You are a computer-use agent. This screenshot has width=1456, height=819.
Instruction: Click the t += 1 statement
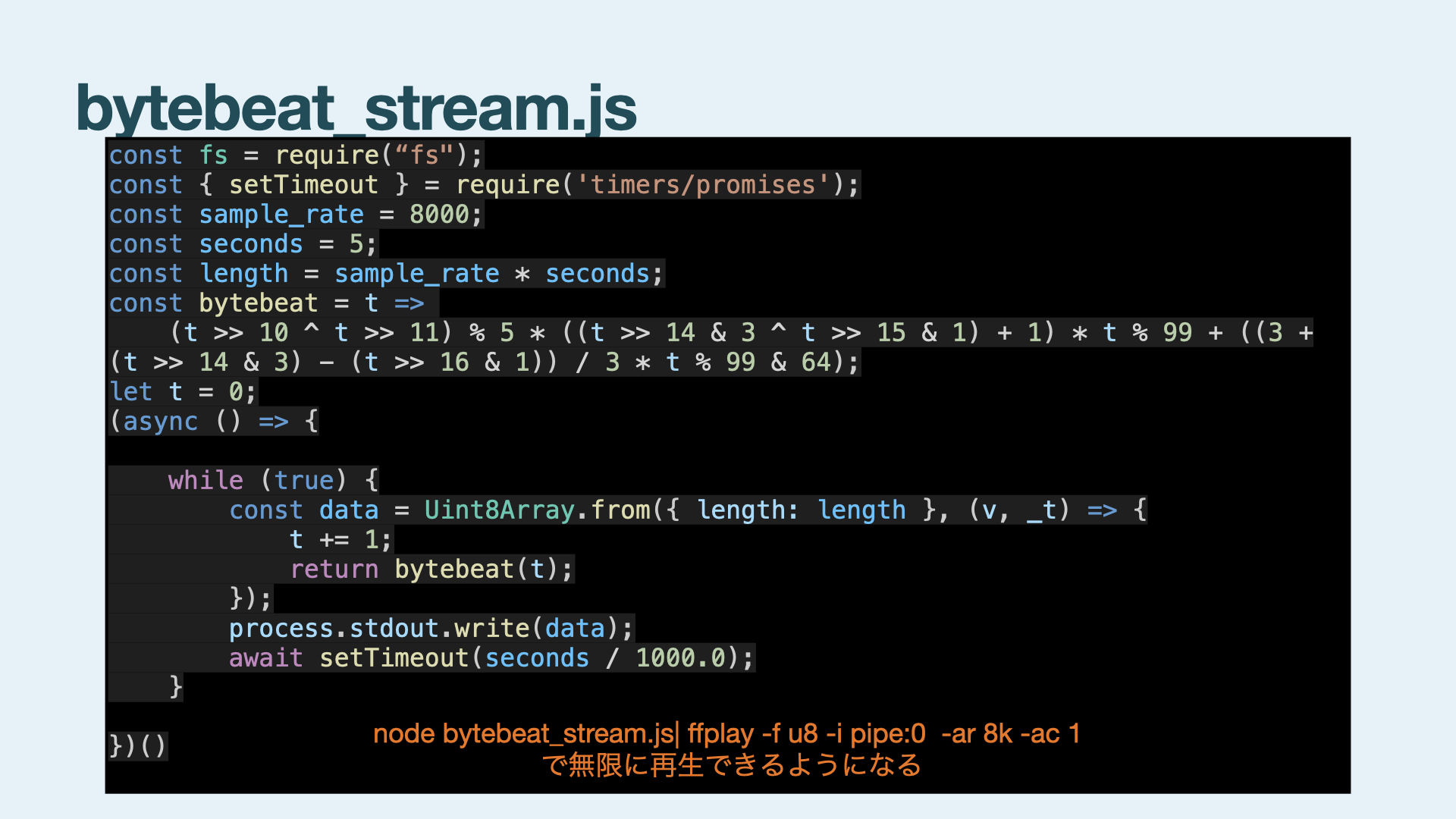click(x=340, y=540)
